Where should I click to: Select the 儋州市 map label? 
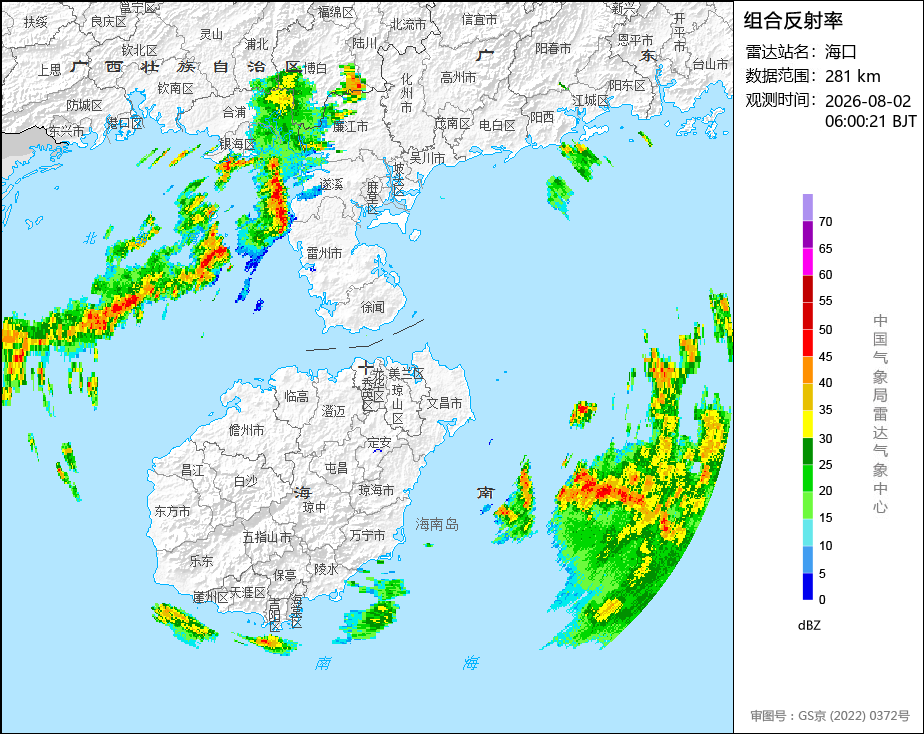246,431
